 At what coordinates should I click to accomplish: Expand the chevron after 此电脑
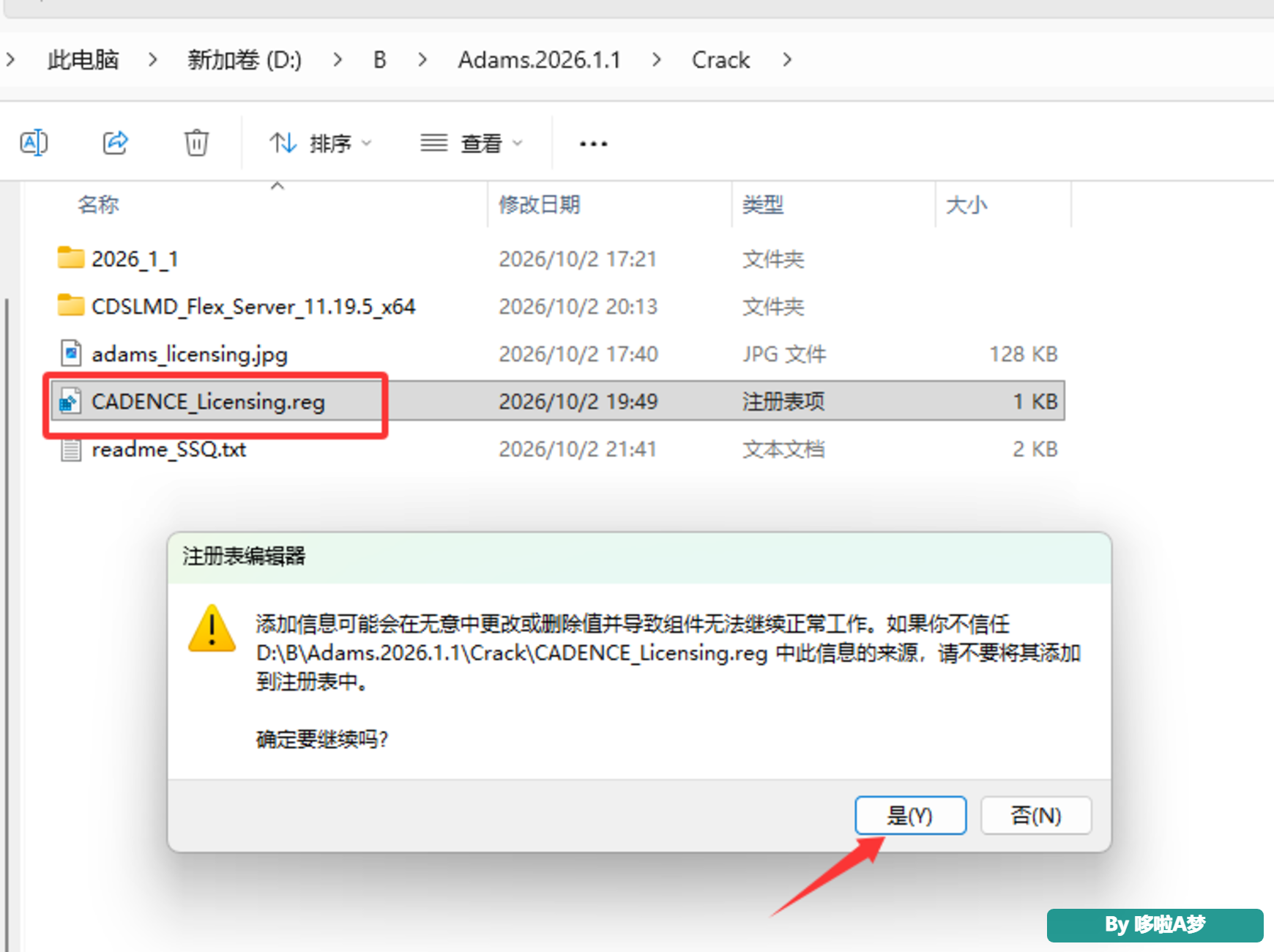(152, 59)
